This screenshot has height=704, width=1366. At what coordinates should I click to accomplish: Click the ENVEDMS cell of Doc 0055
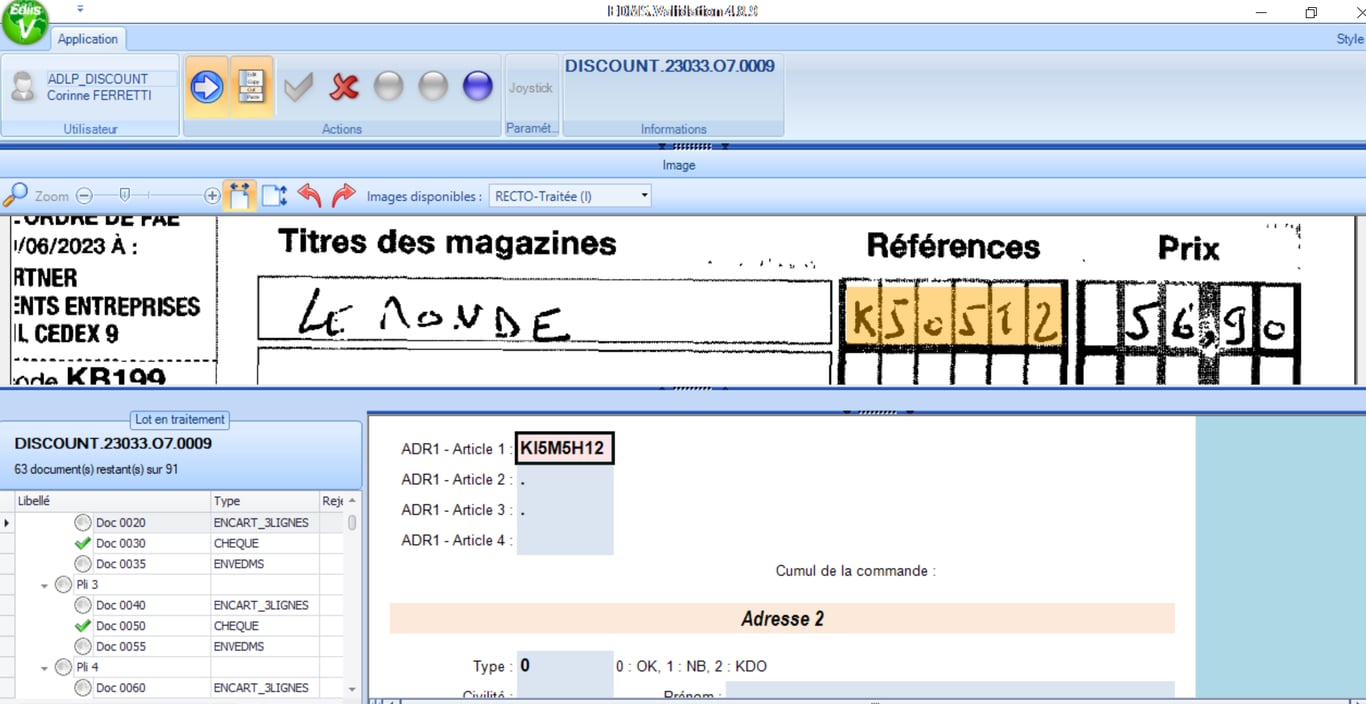[x=265, y=647]
